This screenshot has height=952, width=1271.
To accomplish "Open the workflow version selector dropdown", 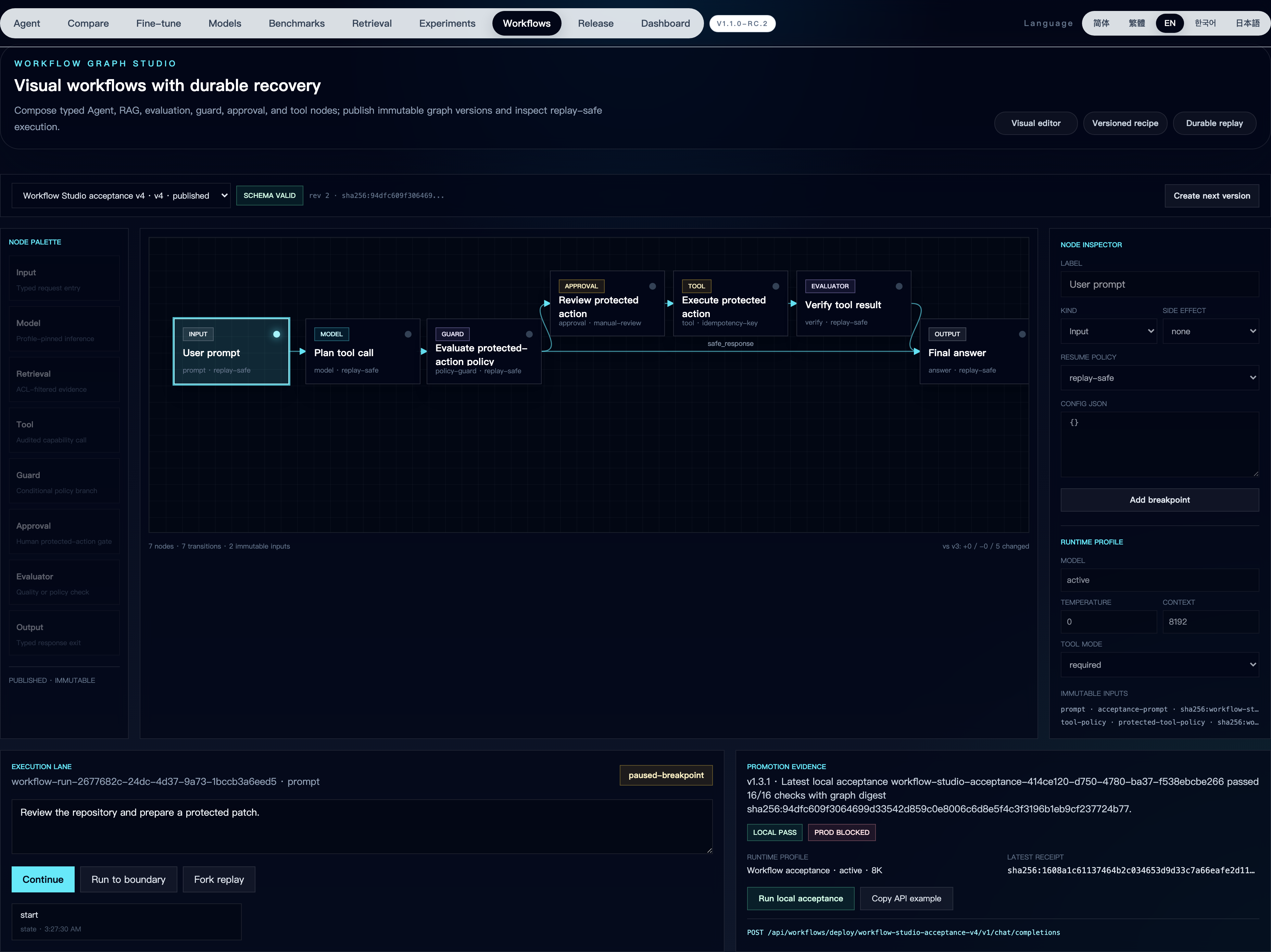I will (121, 195).
